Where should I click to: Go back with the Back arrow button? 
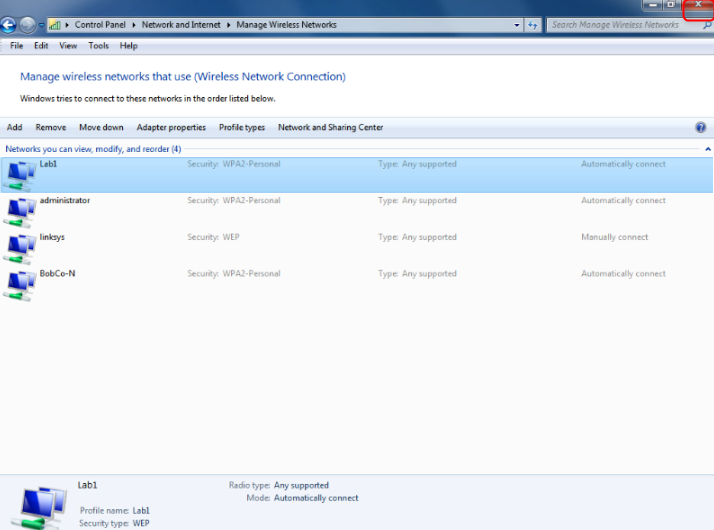8,25
